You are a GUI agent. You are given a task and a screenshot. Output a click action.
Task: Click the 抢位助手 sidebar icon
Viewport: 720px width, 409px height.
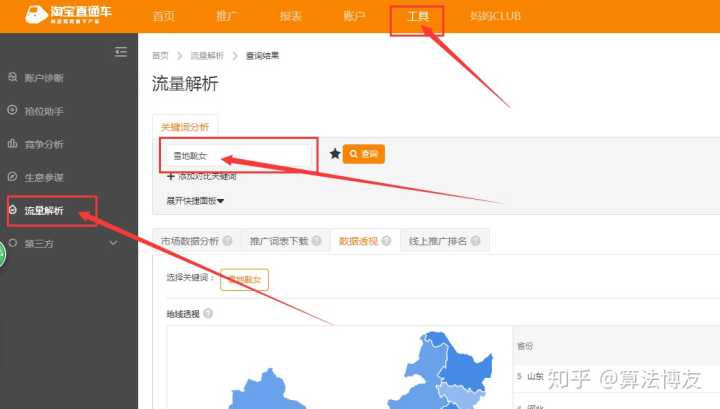tap(12, 110)
